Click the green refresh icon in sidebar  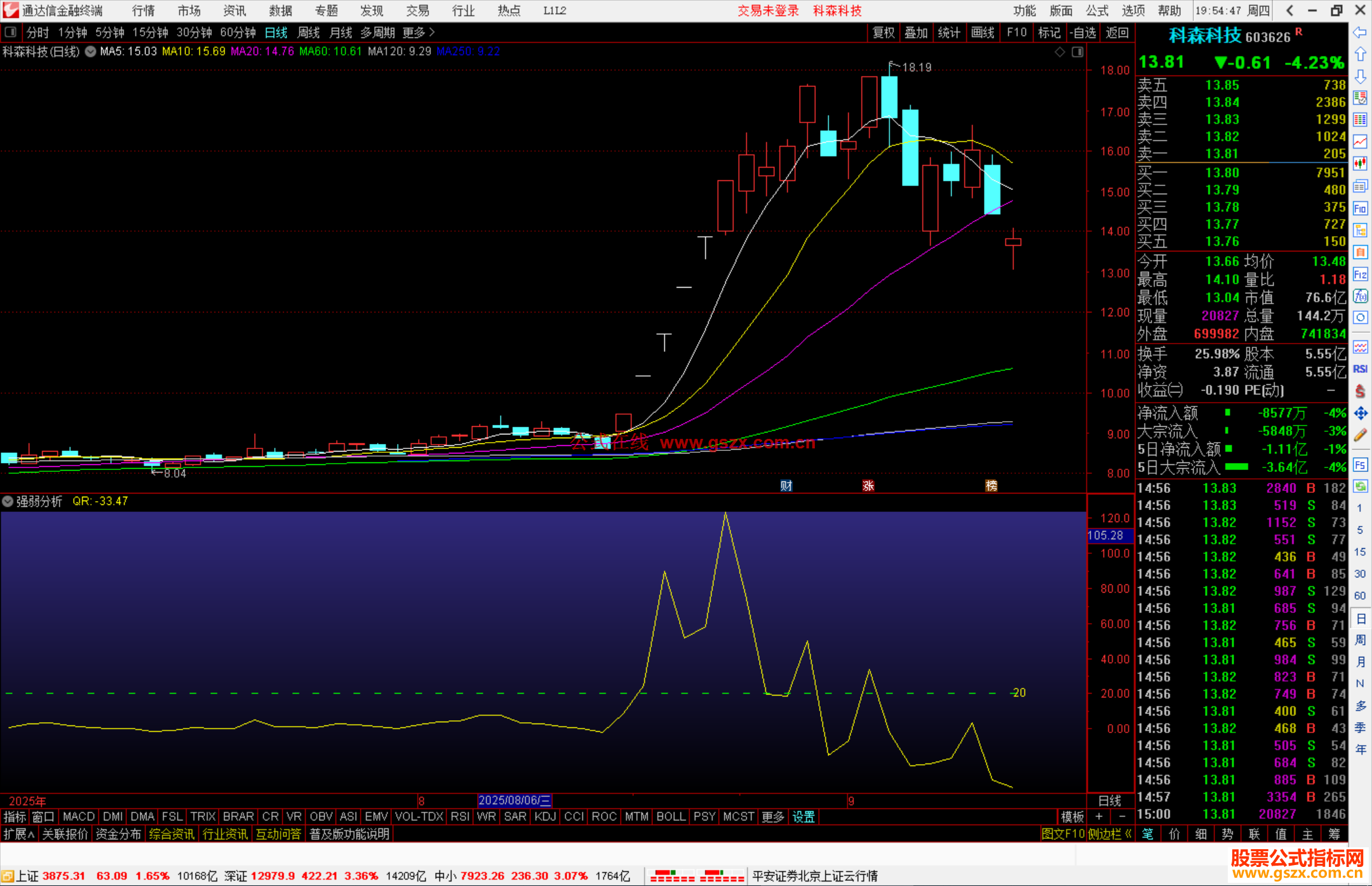[x=1360, y=487]
